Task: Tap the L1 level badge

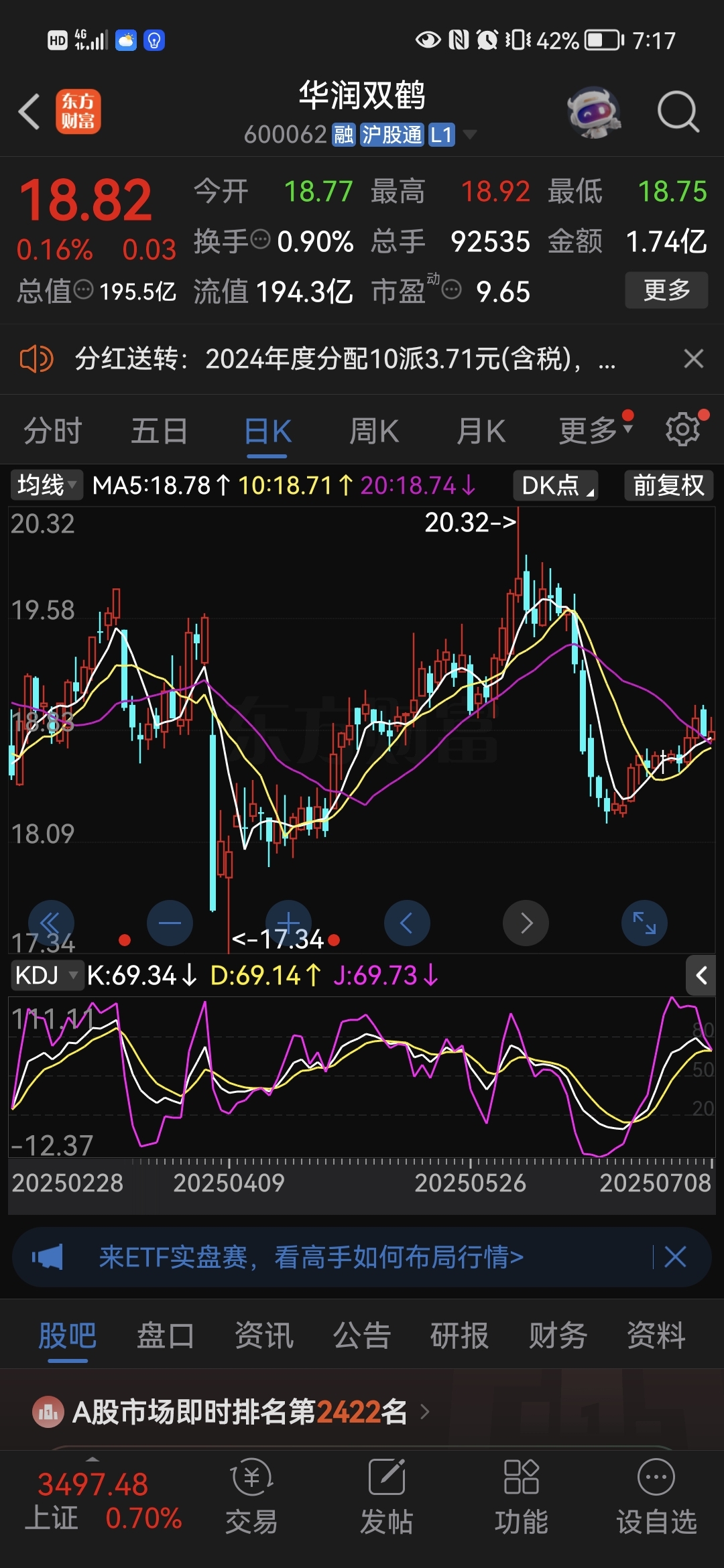Action: pyautogui.click(x=442, y=135)
